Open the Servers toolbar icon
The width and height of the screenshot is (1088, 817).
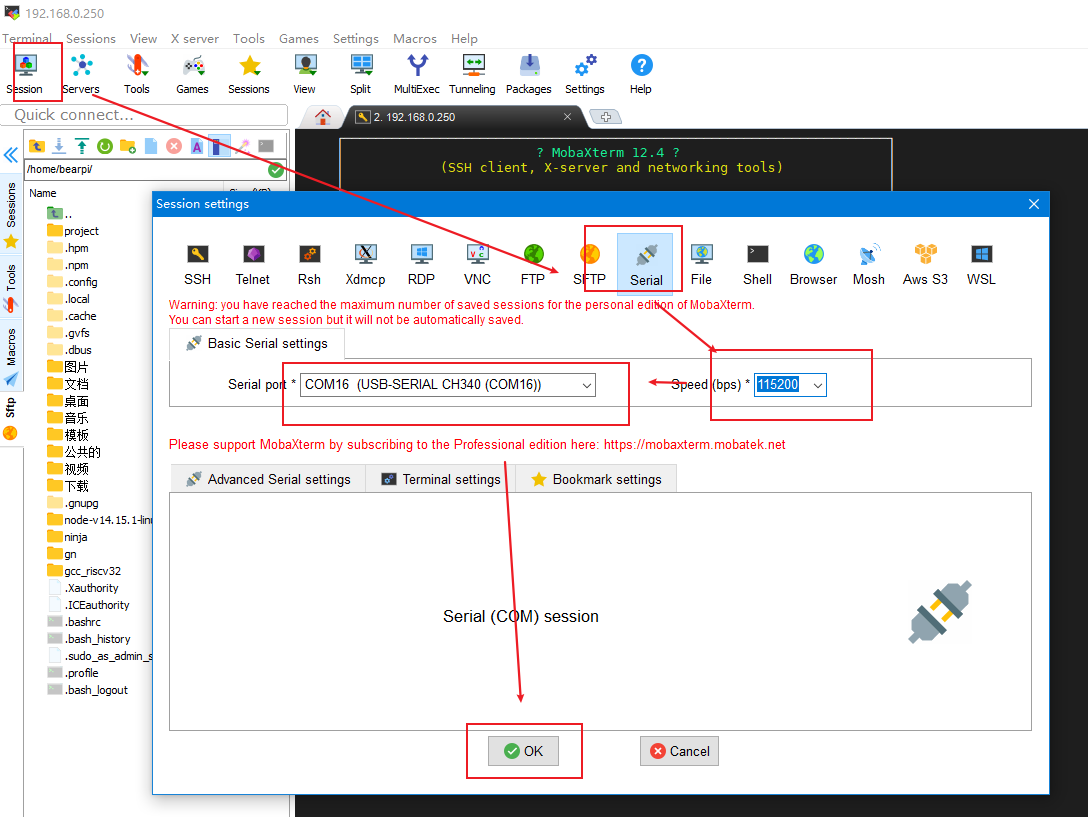point(81,74)
